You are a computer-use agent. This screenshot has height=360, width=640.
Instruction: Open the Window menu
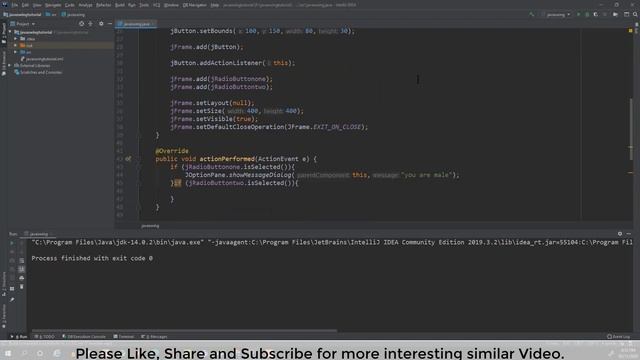click(x=171, y=5)
